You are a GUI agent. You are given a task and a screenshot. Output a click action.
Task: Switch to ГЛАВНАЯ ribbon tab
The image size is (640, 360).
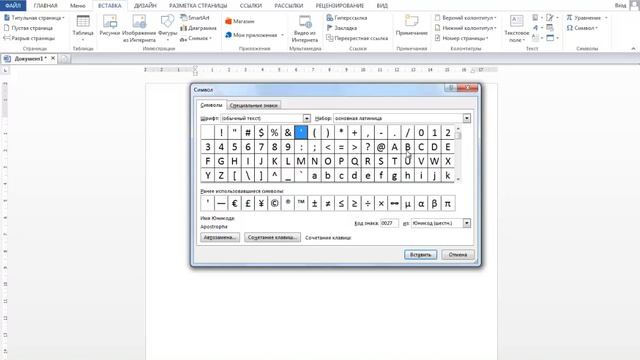tap(45, 6)
